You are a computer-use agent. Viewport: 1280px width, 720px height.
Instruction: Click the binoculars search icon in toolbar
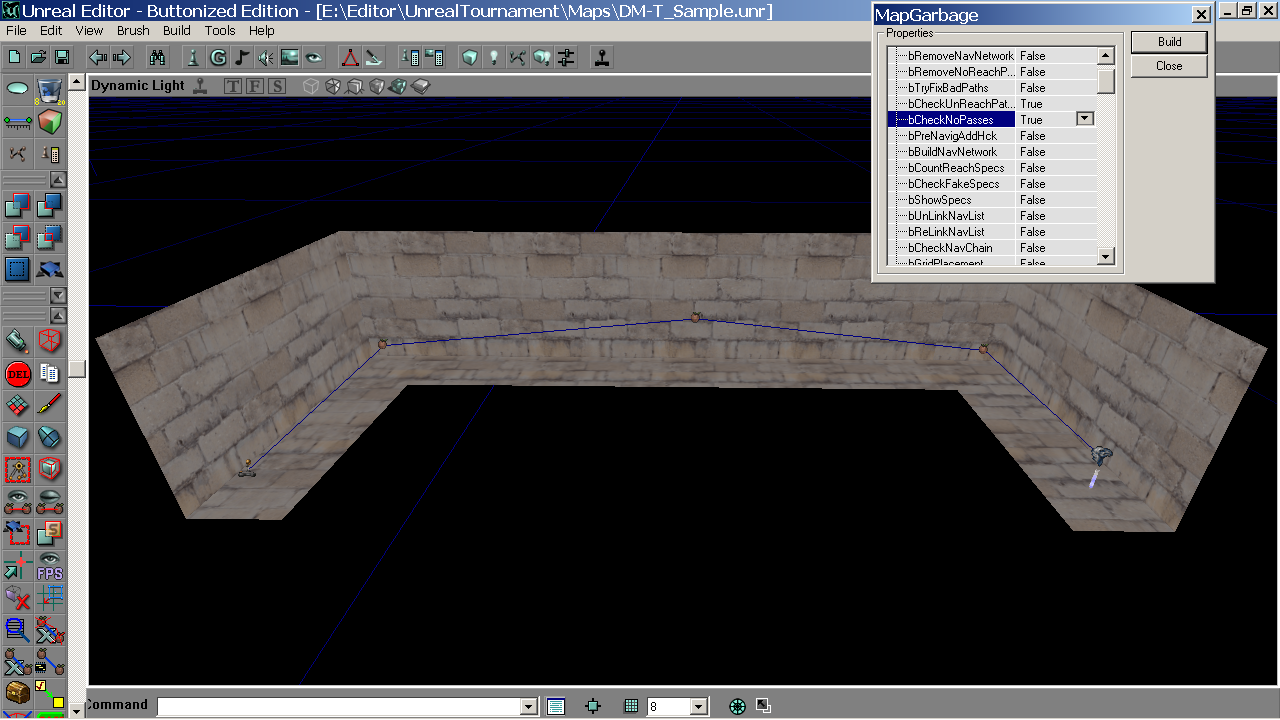point(157,57)
